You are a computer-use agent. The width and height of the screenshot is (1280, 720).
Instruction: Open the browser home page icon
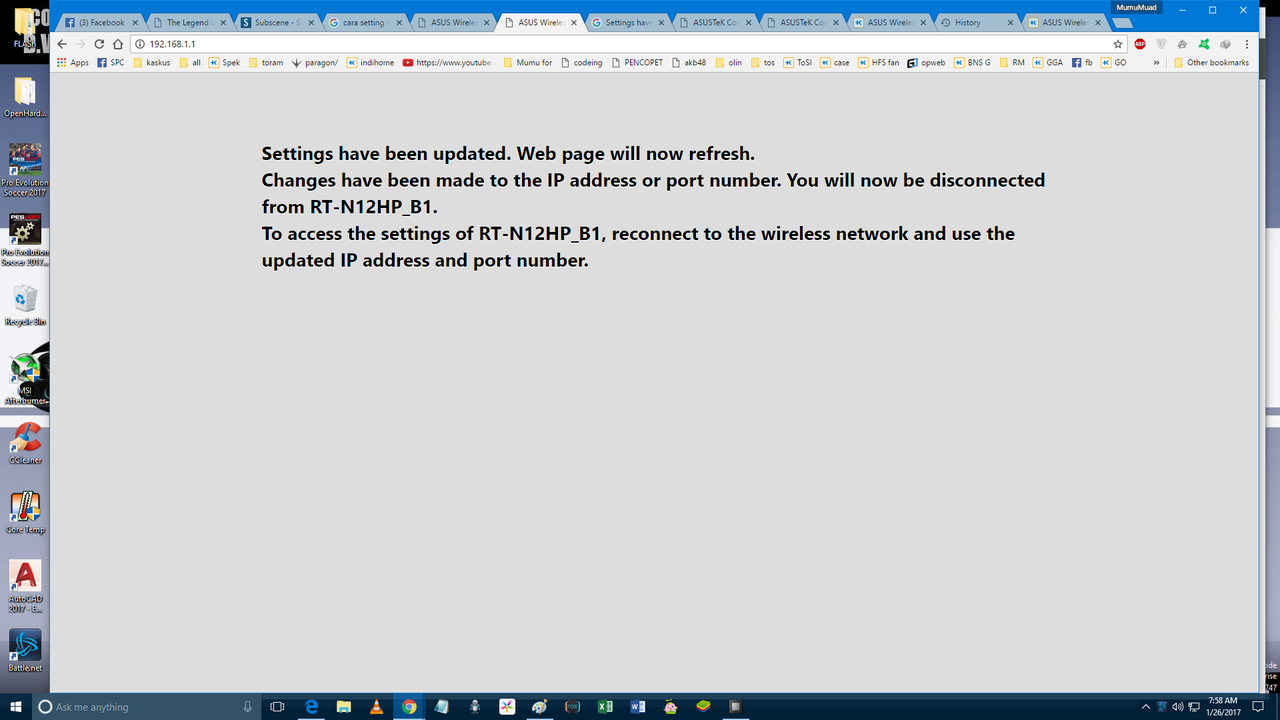[x=117, y=44]
